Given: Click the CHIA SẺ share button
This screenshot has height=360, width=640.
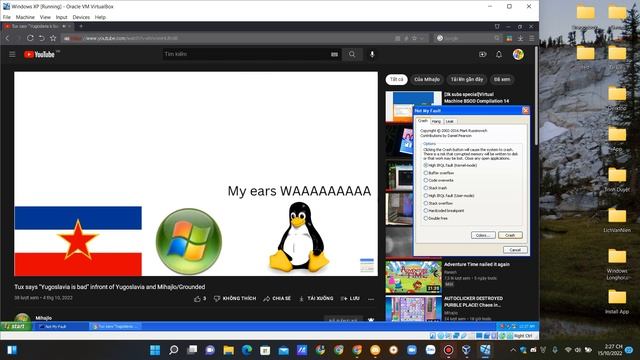Looking at the screenshot, I should coord(277,299).
